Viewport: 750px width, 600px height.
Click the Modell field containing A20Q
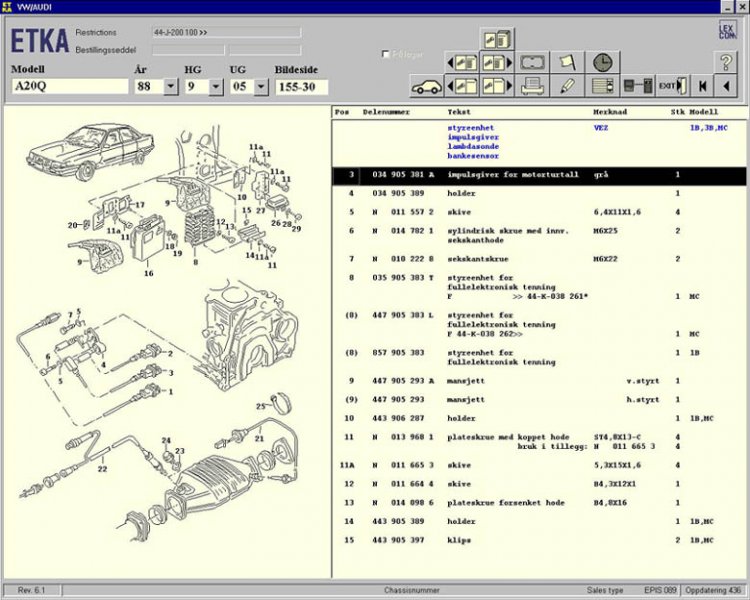68,87
